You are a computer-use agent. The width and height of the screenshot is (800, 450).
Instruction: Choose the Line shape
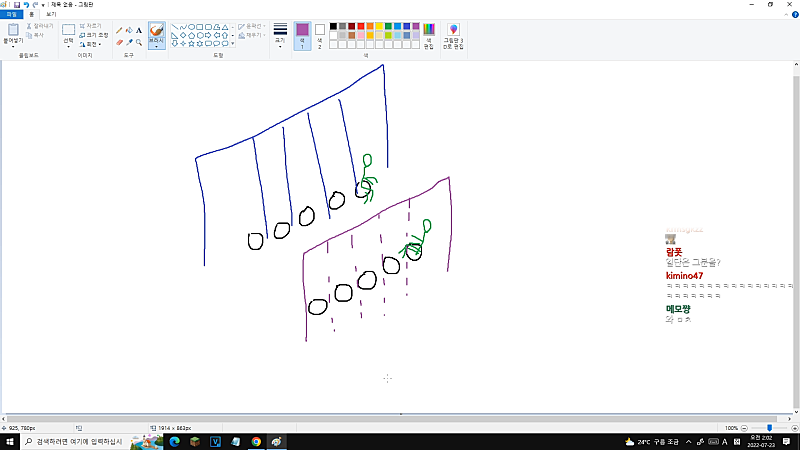tap(175, 27)
